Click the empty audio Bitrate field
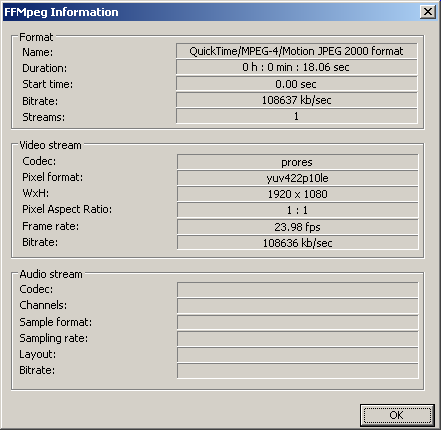 coord(297,371)
